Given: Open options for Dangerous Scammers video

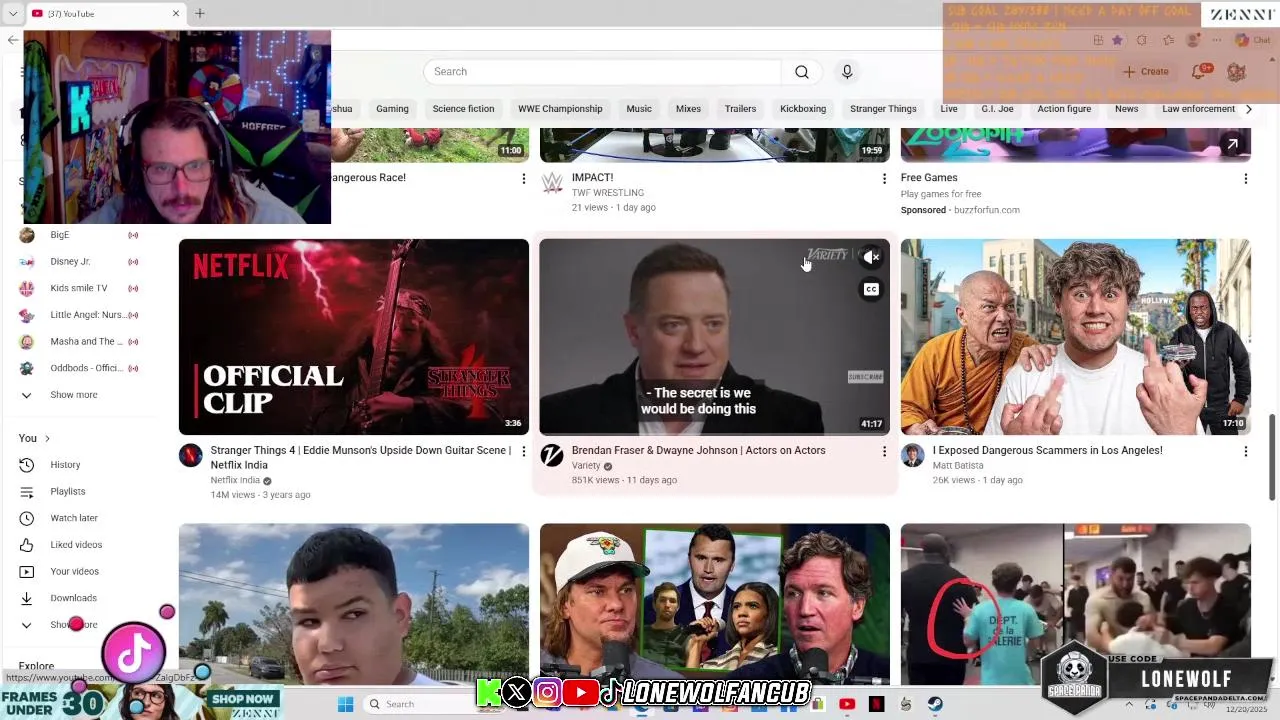Looking at the screenshot, I should pos(1245,452).
